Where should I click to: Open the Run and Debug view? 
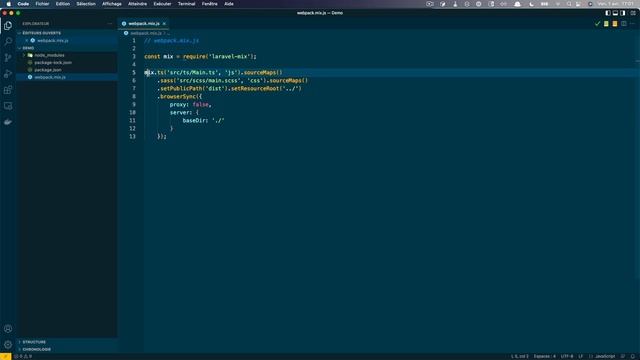coord(8,74)
